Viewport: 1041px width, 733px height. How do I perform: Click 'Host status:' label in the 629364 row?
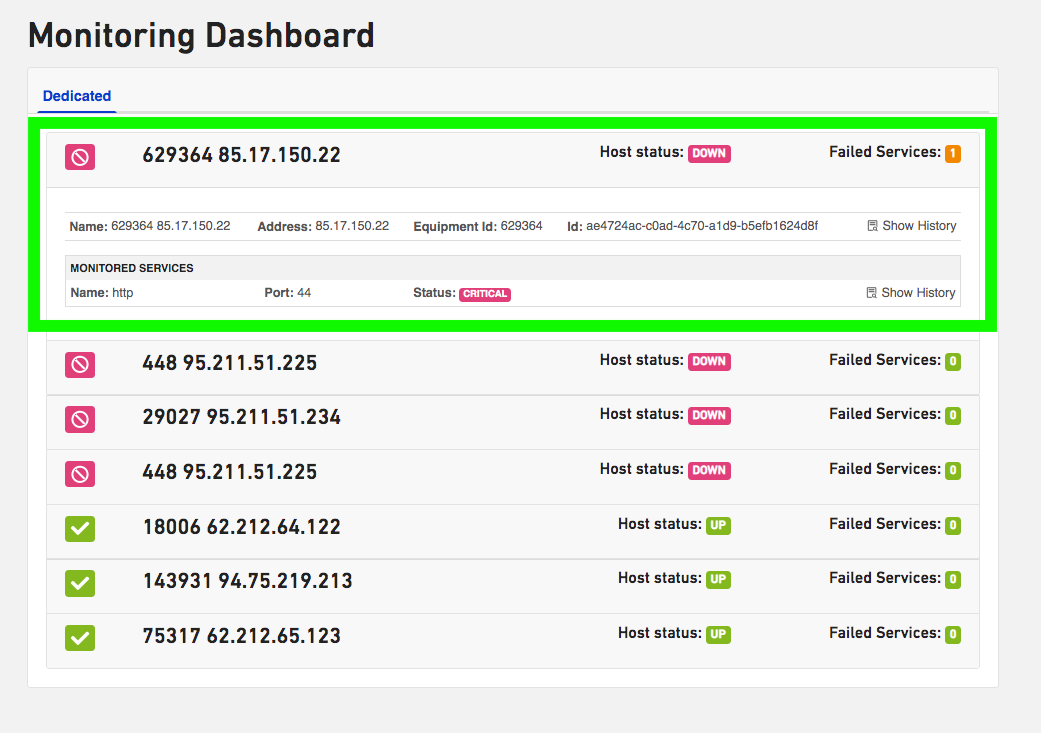pyautogui.click(x=641, y=152)
